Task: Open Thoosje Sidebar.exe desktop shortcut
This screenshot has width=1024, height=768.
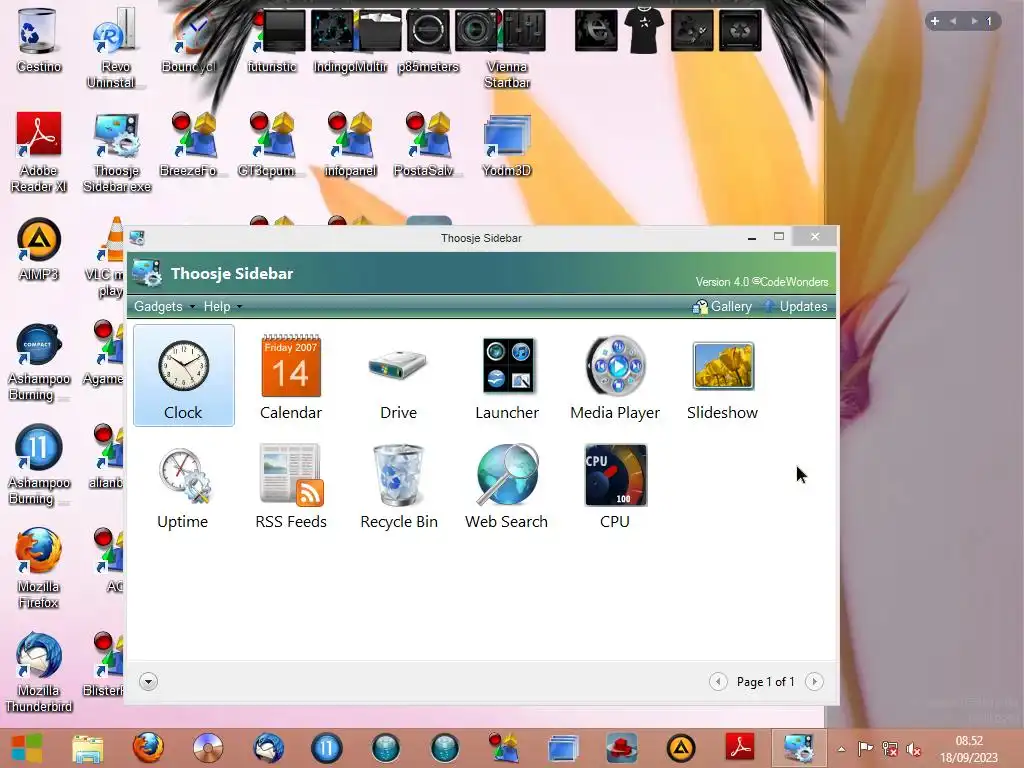Action: (117, 152)
